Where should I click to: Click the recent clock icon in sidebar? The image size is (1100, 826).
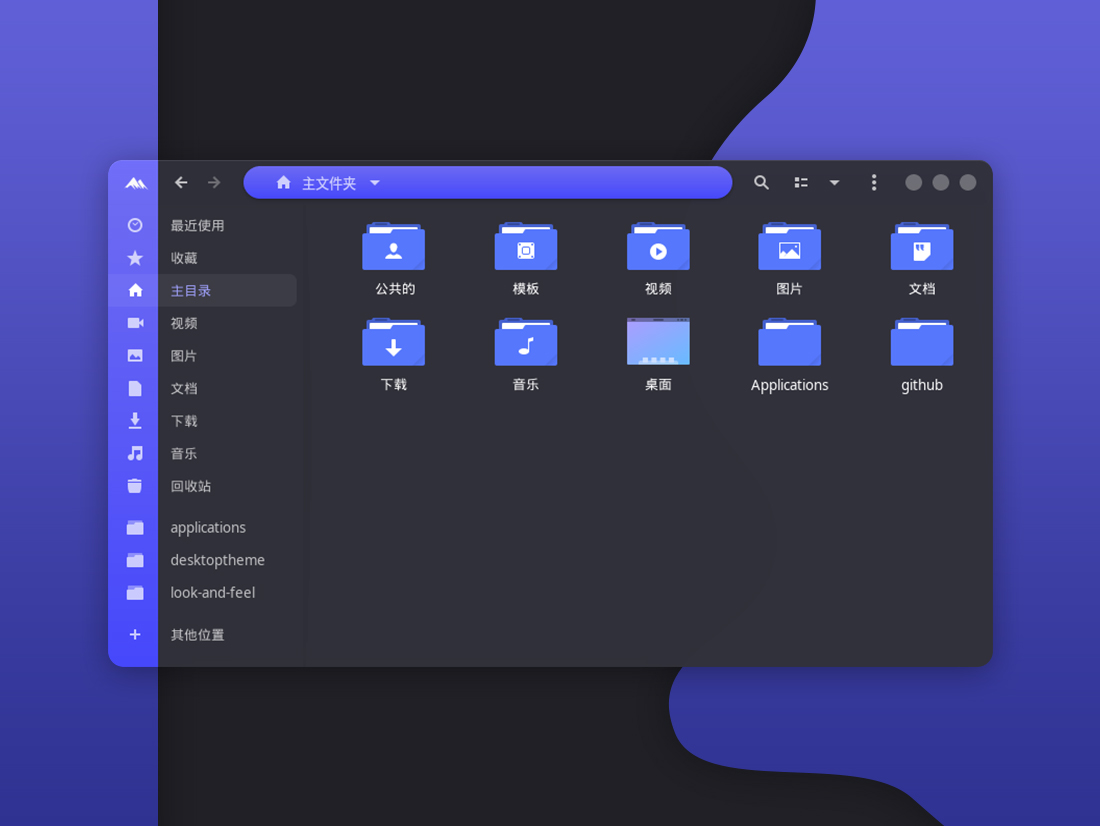135,225
